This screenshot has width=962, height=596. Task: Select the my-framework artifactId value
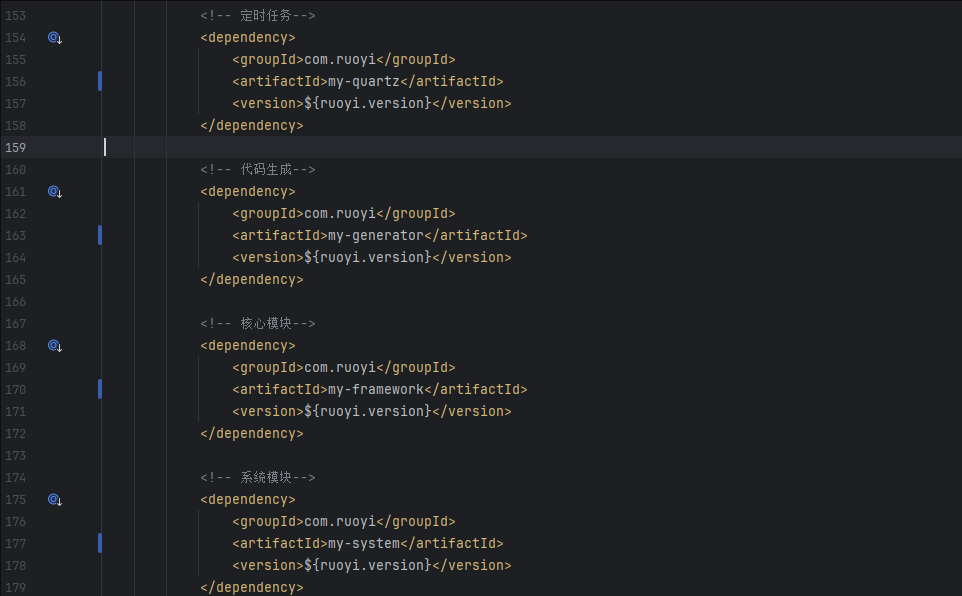pyautogui.click(x=376, y=390)
